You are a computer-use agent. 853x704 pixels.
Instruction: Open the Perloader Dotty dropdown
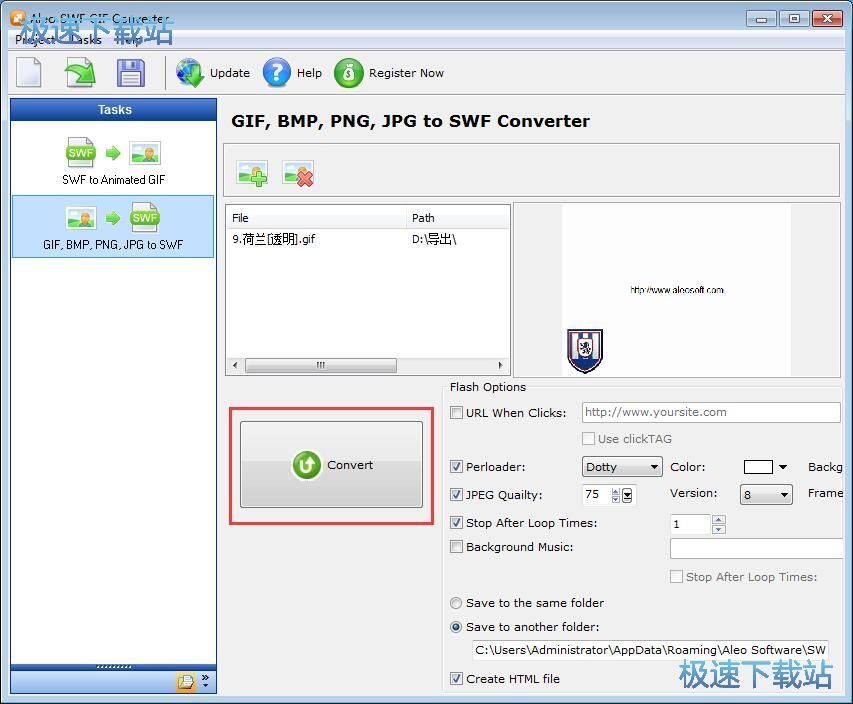[622, 467]
